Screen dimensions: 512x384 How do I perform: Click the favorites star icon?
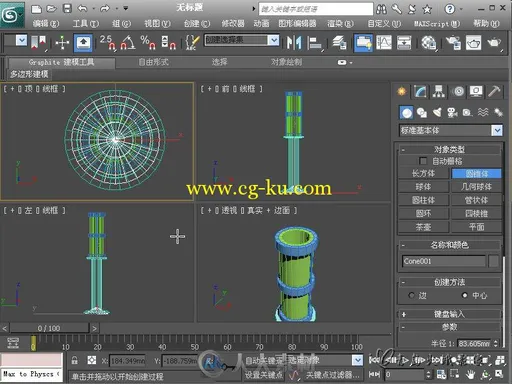tap(427, 9)
